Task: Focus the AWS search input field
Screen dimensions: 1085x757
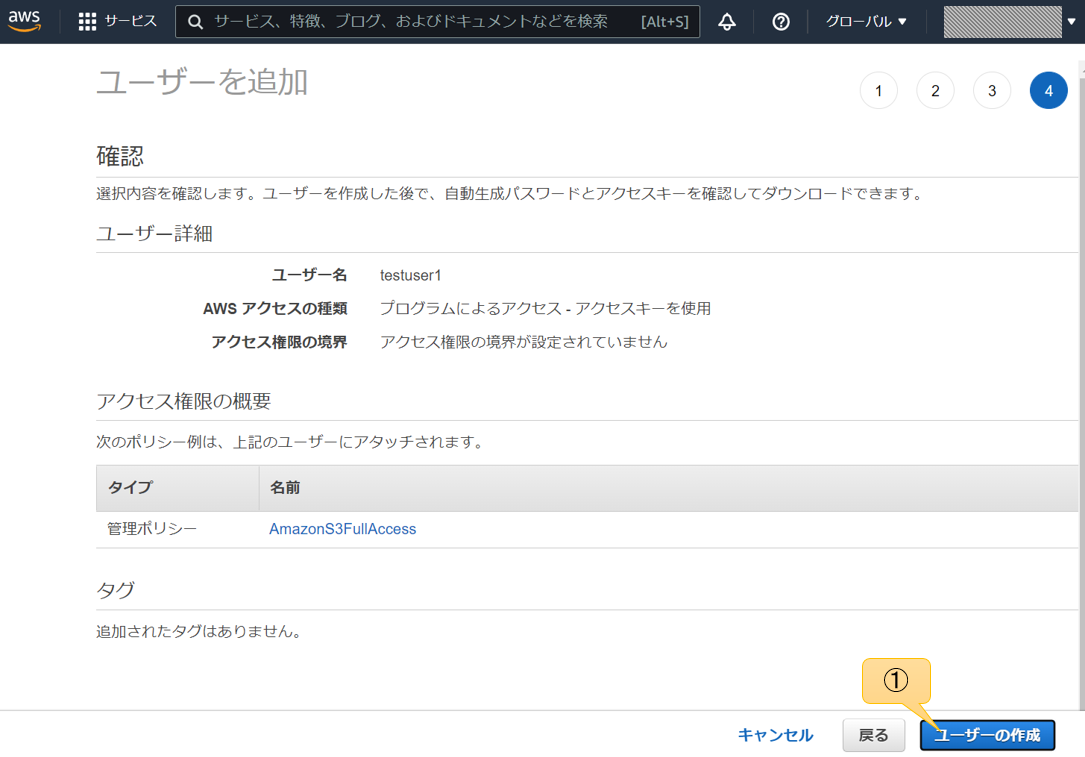Action: (x=437, y=21)
